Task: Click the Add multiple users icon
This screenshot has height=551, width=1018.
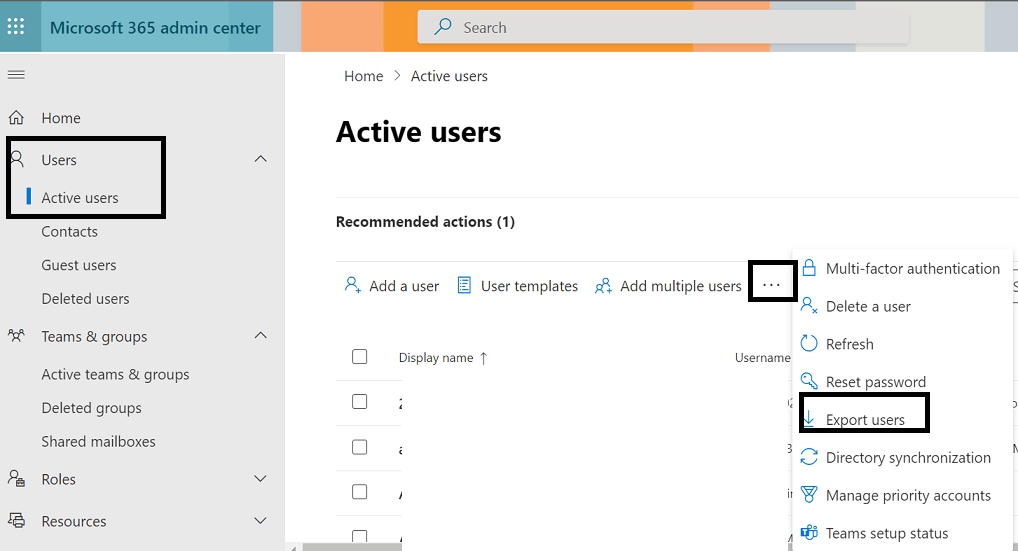Action: tap(603, 286)
